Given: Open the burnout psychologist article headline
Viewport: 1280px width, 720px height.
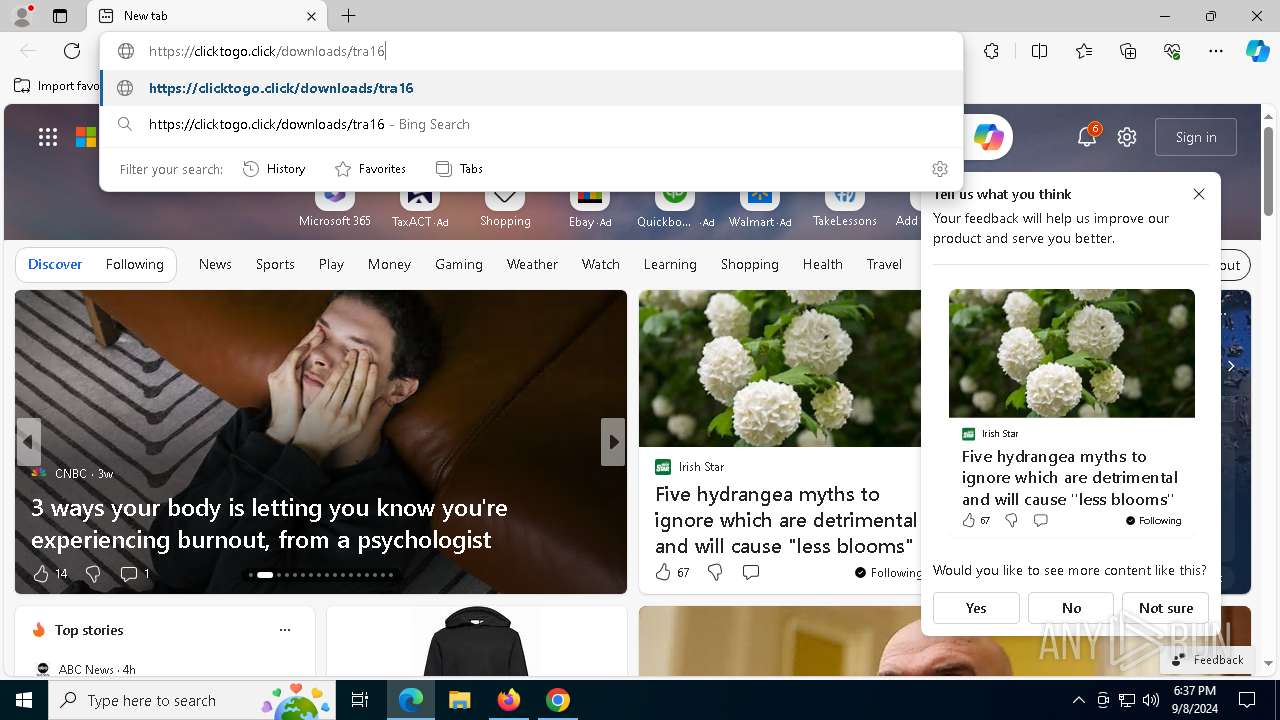Looking at the screenshot, I should pos(269,523).
